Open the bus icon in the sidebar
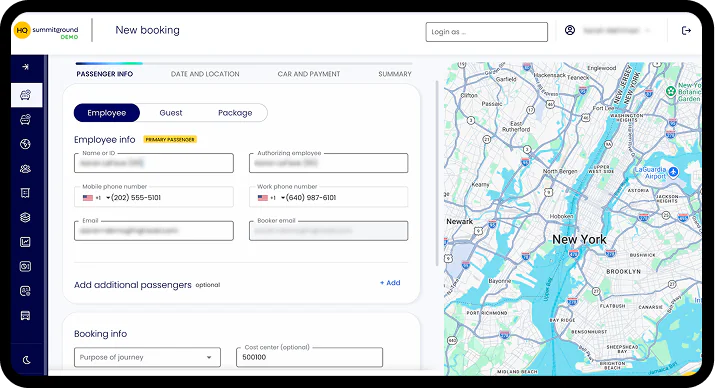Viewport: 715px width, 388px height. 26,316
